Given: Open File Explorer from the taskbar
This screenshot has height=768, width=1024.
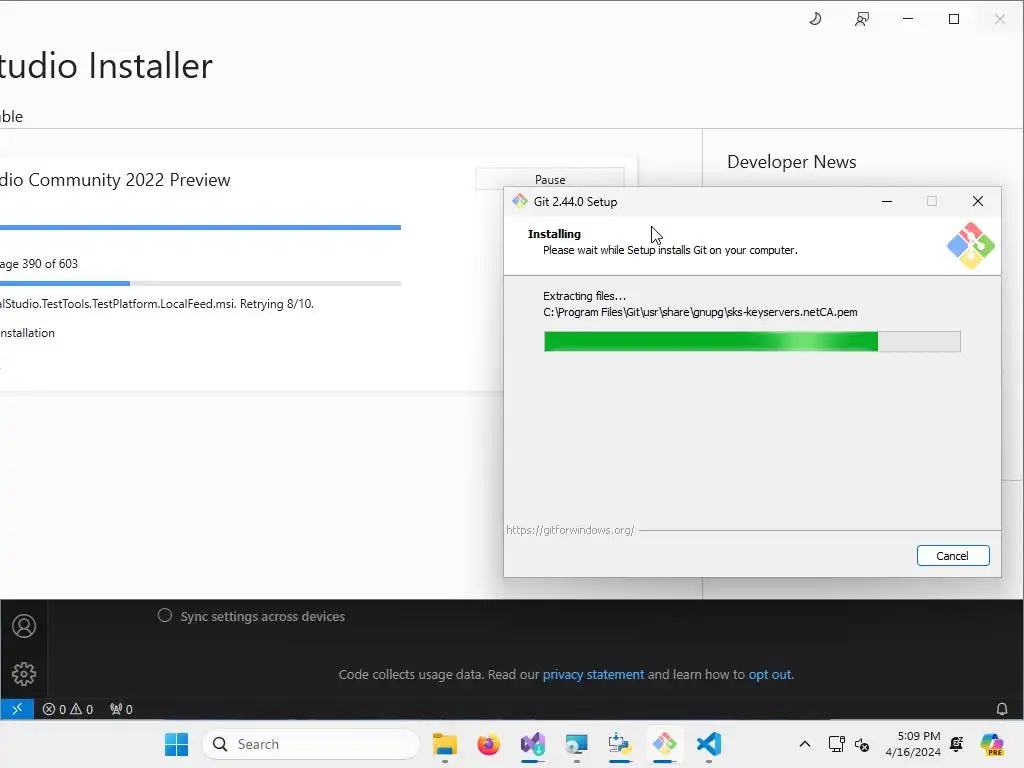Looking at the screenshot, I should pyautogui.click(x=445, y=744).
